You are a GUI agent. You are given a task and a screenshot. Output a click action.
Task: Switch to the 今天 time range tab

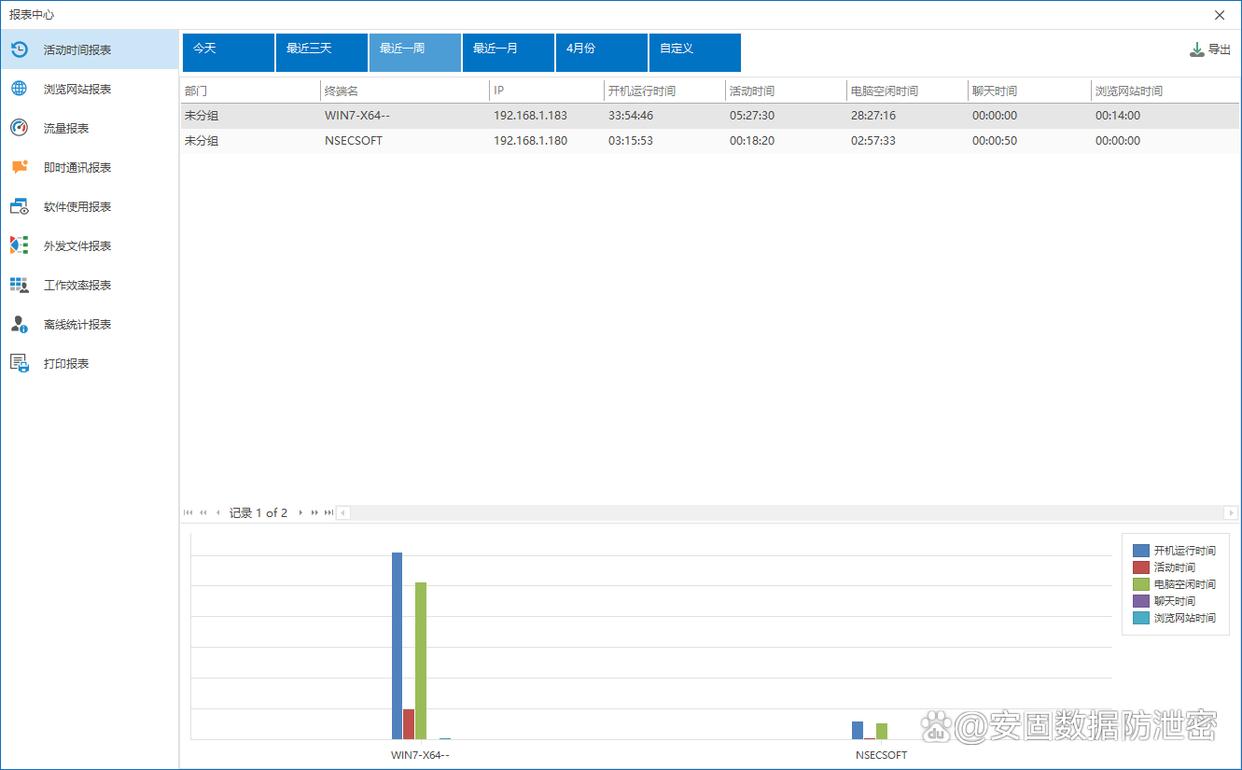click(x=228, y=52)
